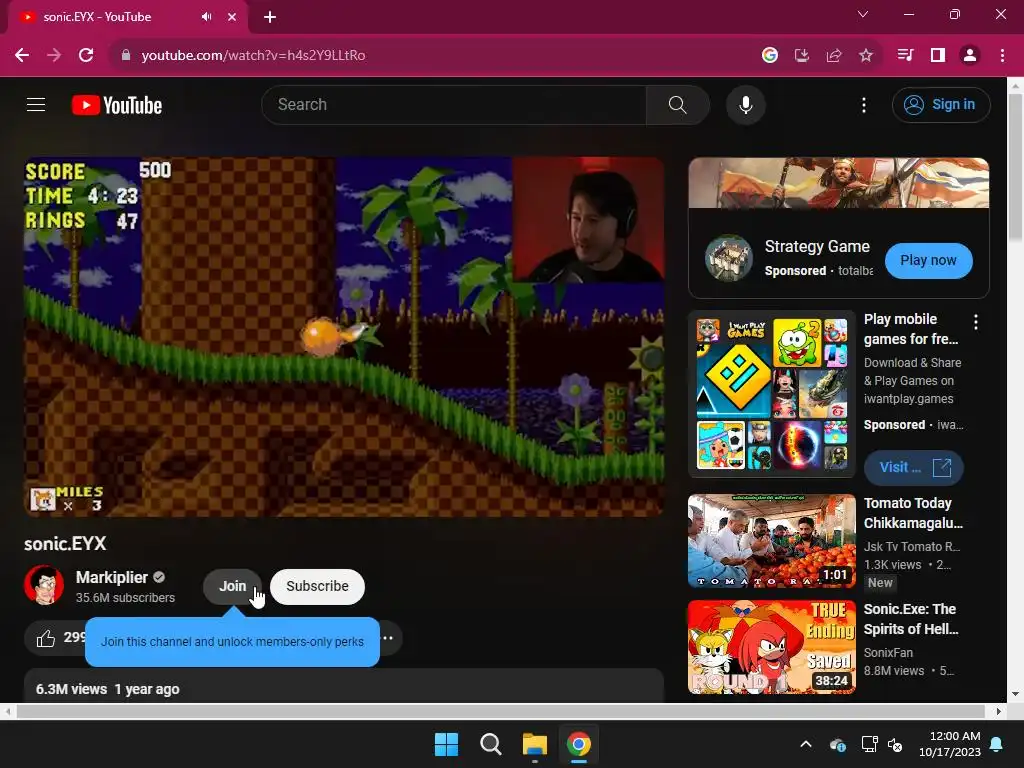Screen dimensions: 1024x768
Task: Click the OneDrive cloud tray icon
Action: point(838,744)
